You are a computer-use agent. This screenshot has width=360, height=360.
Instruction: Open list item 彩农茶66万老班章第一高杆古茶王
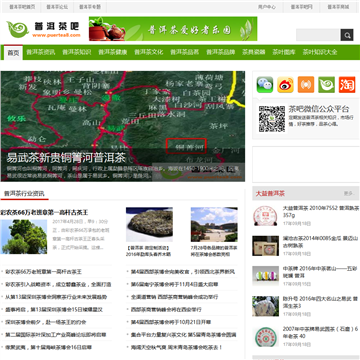(43, 272)
